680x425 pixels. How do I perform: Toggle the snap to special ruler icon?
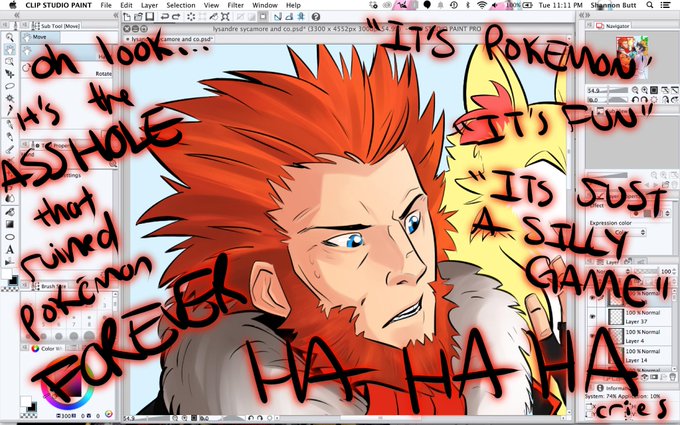[x=290, y=17]
